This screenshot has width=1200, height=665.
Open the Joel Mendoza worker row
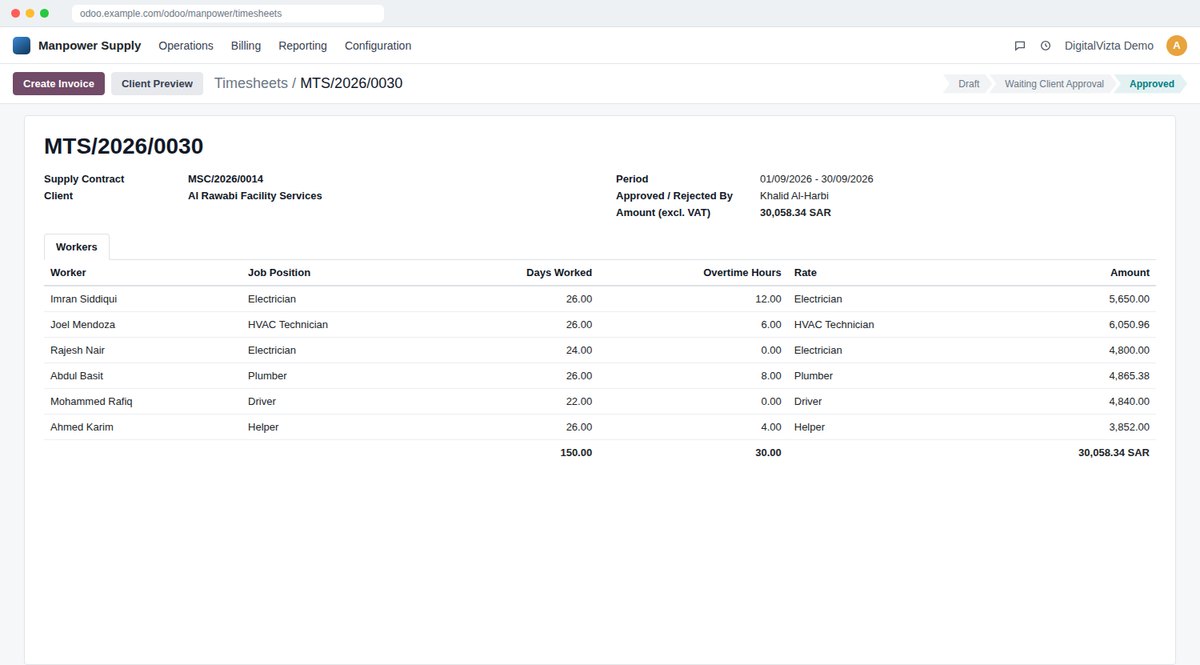(x=600, y=325)
